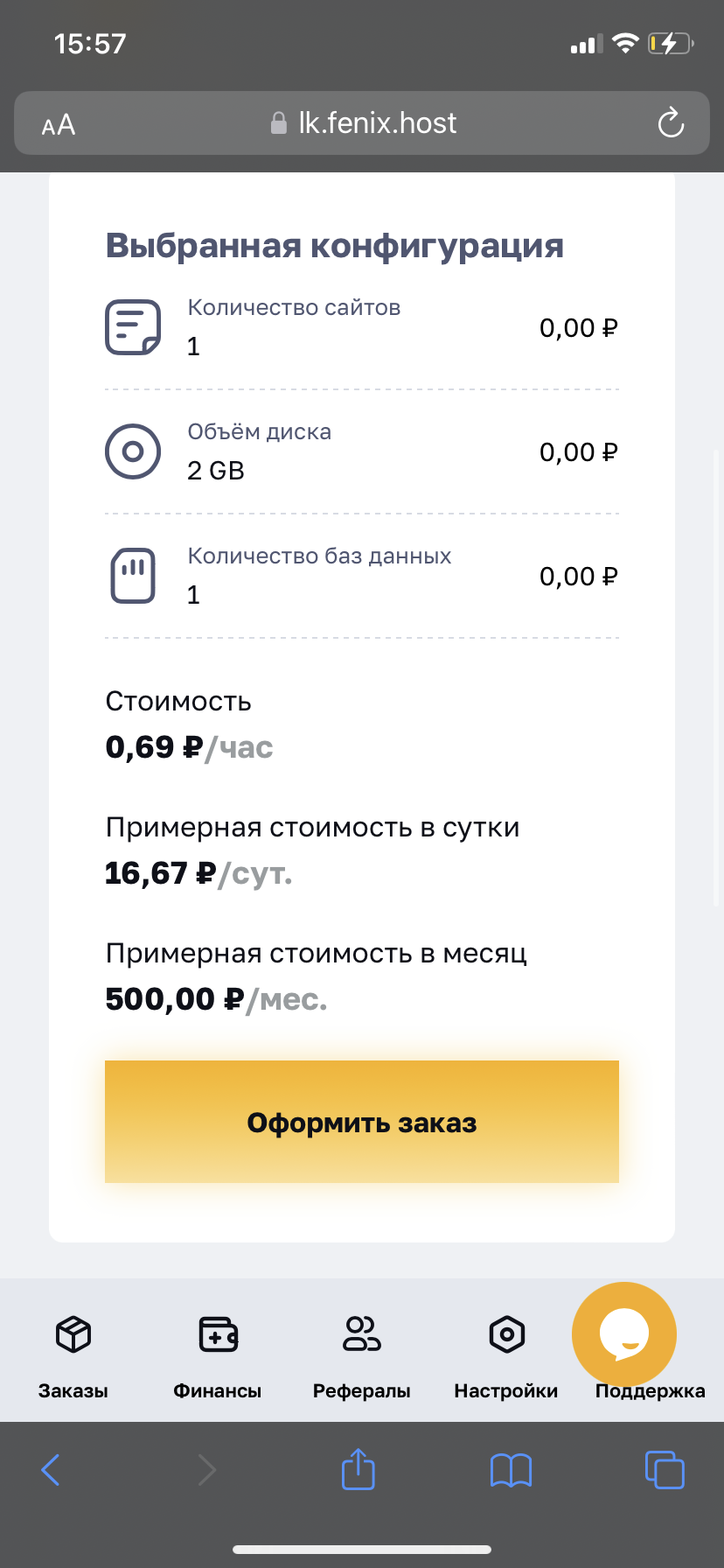Tap the 'Выбранная конфигурация' heading
This screenshot has width=724, height=1568.
click(x=335, y=246)
